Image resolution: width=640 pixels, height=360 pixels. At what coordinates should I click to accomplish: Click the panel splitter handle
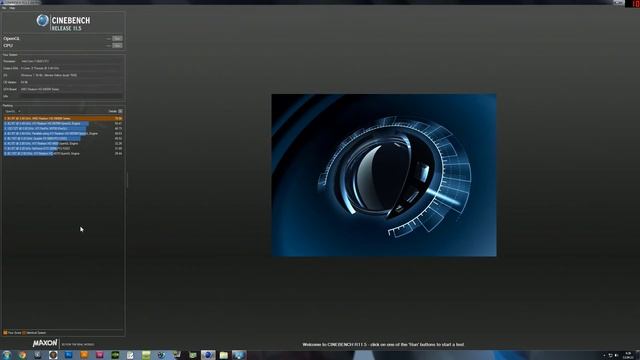(x=127, y=180)
